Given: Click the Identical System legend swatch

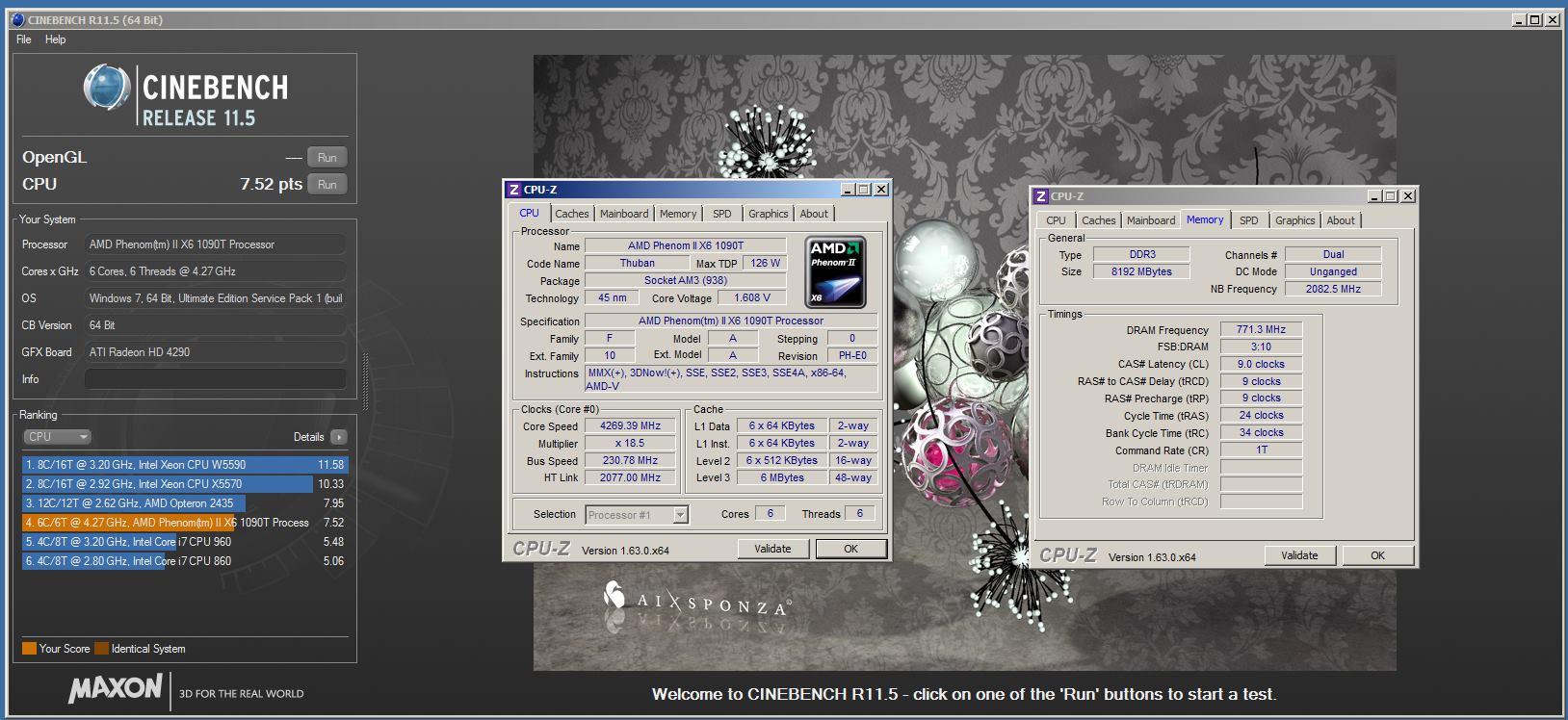Looking at the screenshot, I should point(102,649).
